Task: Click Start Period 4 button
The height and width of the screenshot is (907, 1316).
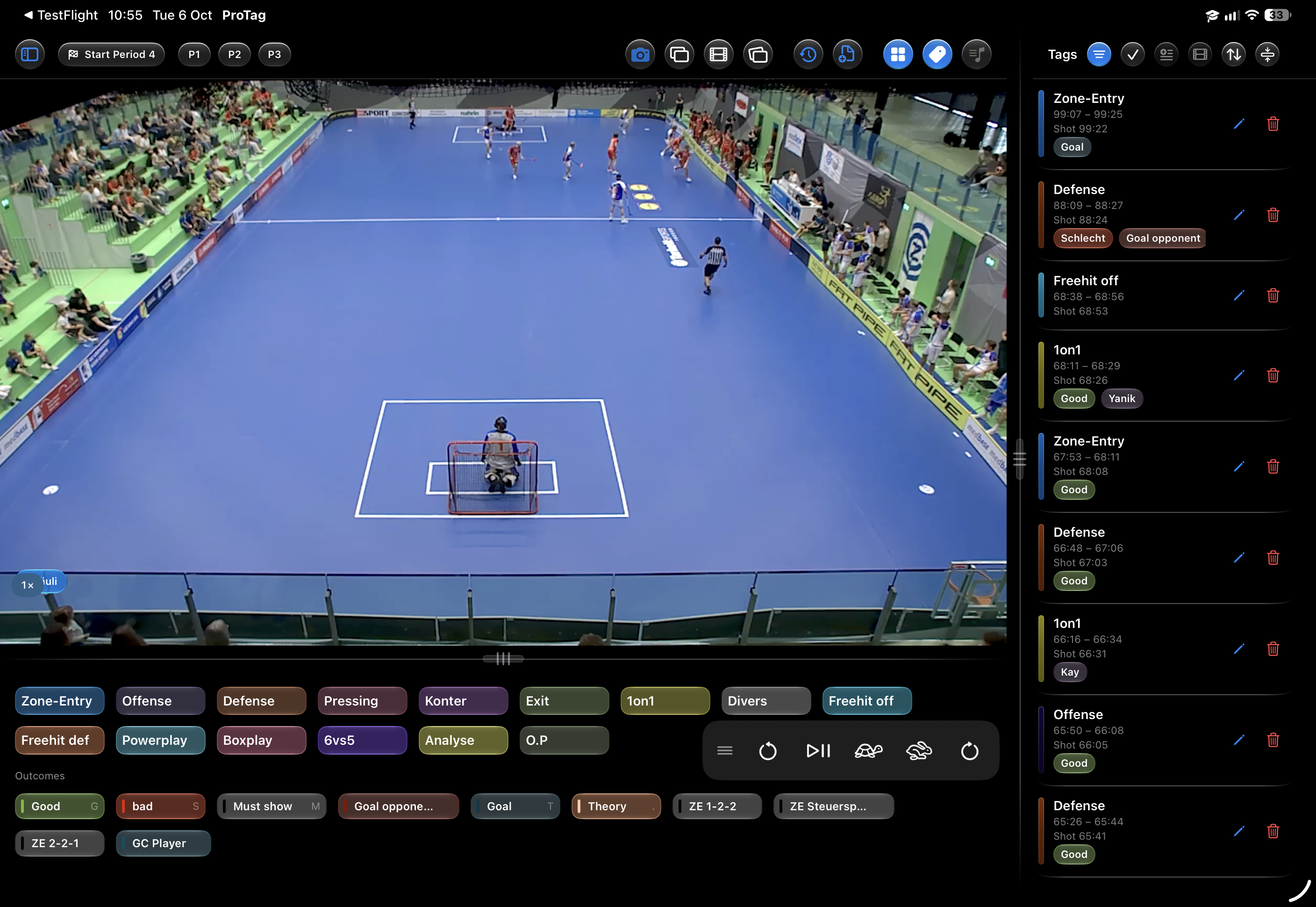Action: coord(111,55)
